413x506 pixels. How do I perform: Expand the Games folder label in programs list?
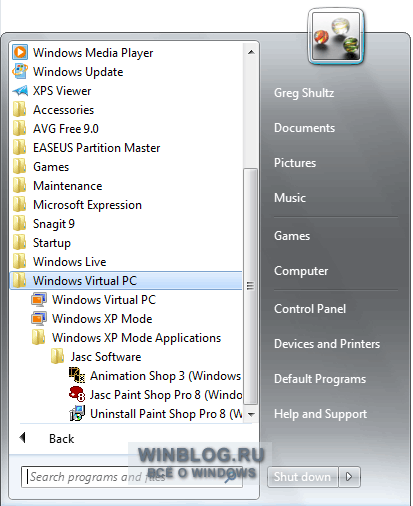(x=51, y=167)
